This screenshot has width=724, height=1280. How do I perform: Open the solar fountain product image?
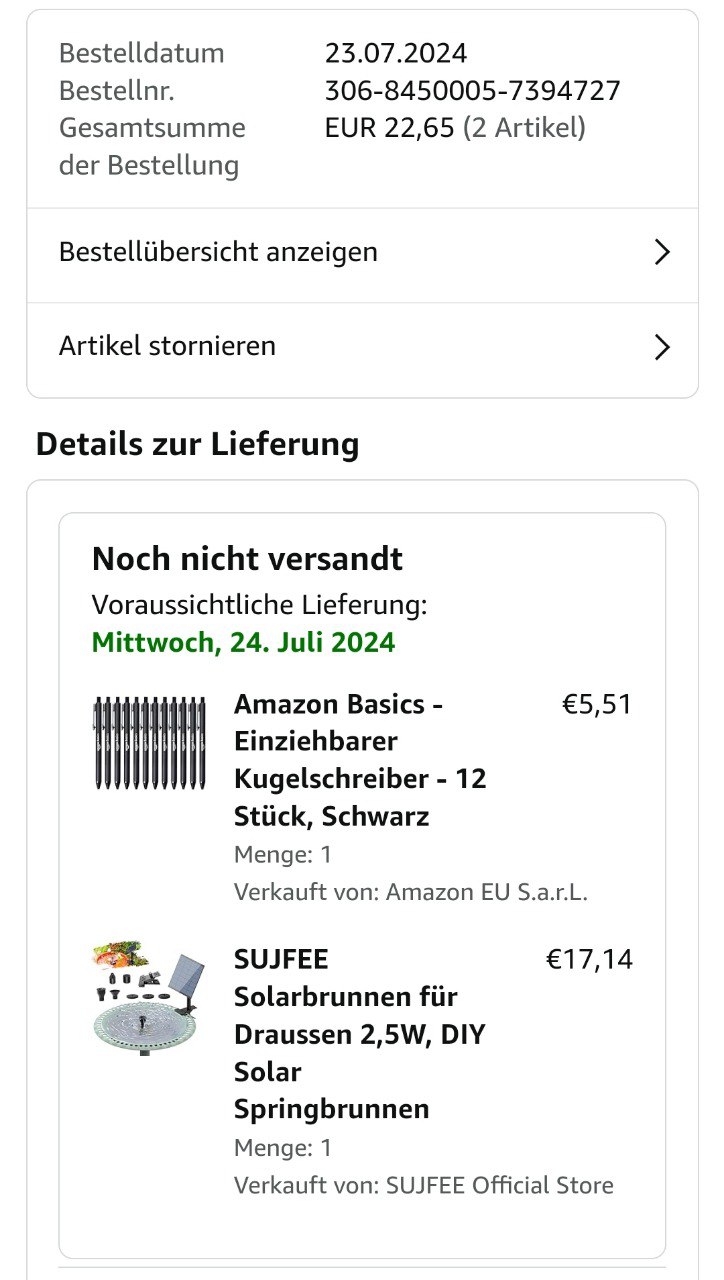pyautogui.click(x=146, y=995)
